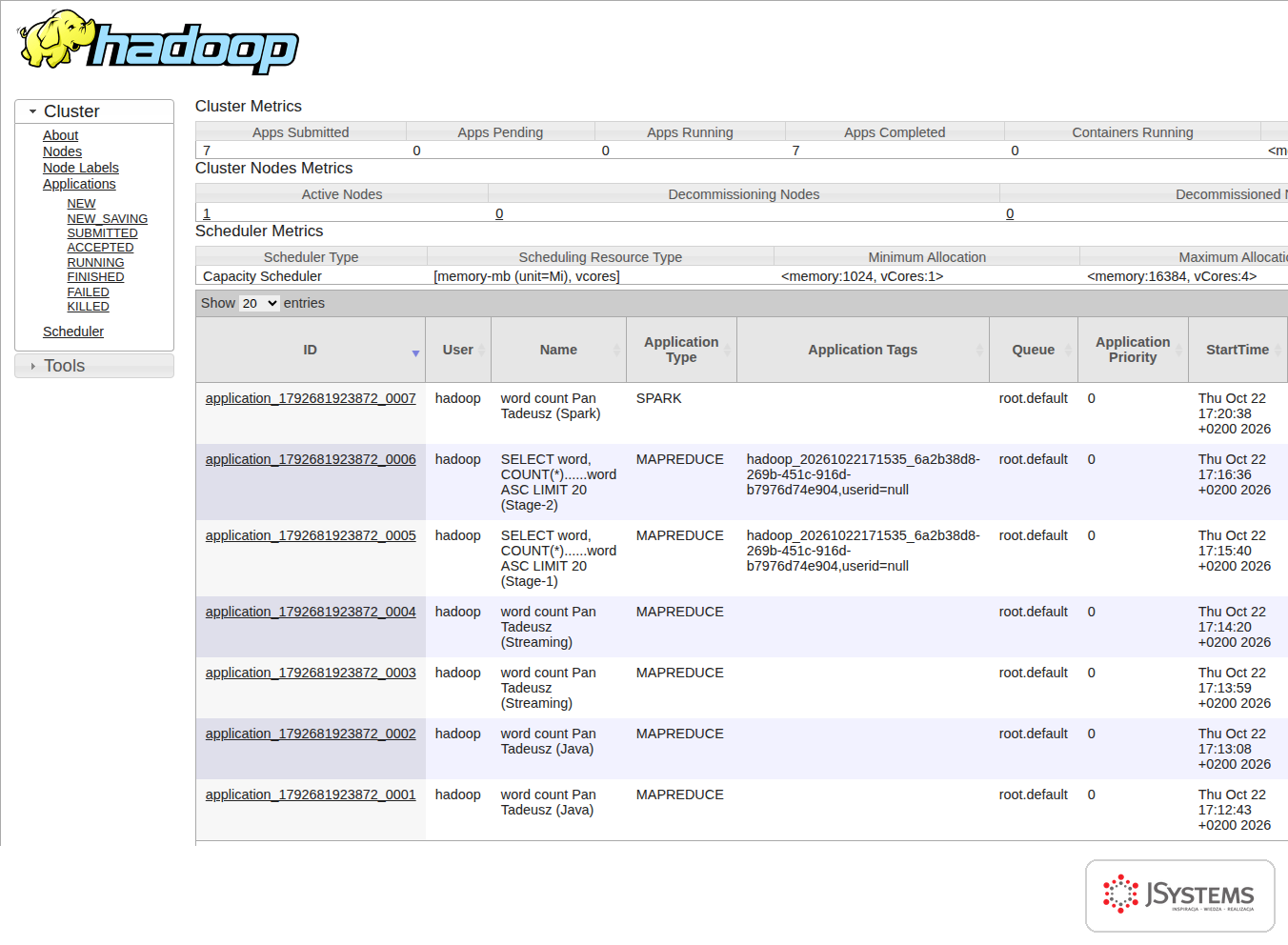
Task: Click the Apps Submitted column header
Action: (301, 132)
